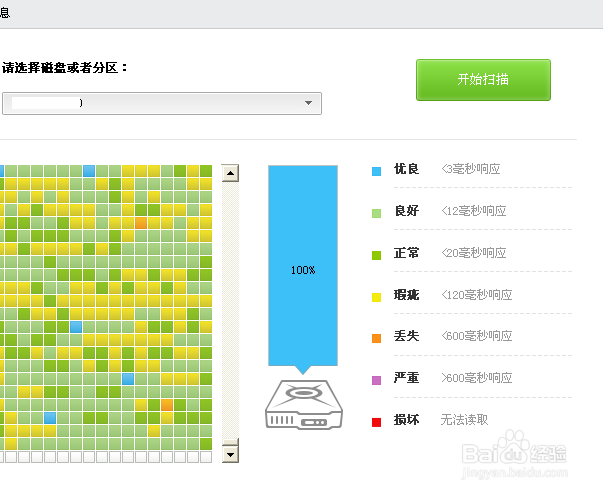603x494 pixels.
Task: Open the disk or partition dropdown
Action: 162,103
